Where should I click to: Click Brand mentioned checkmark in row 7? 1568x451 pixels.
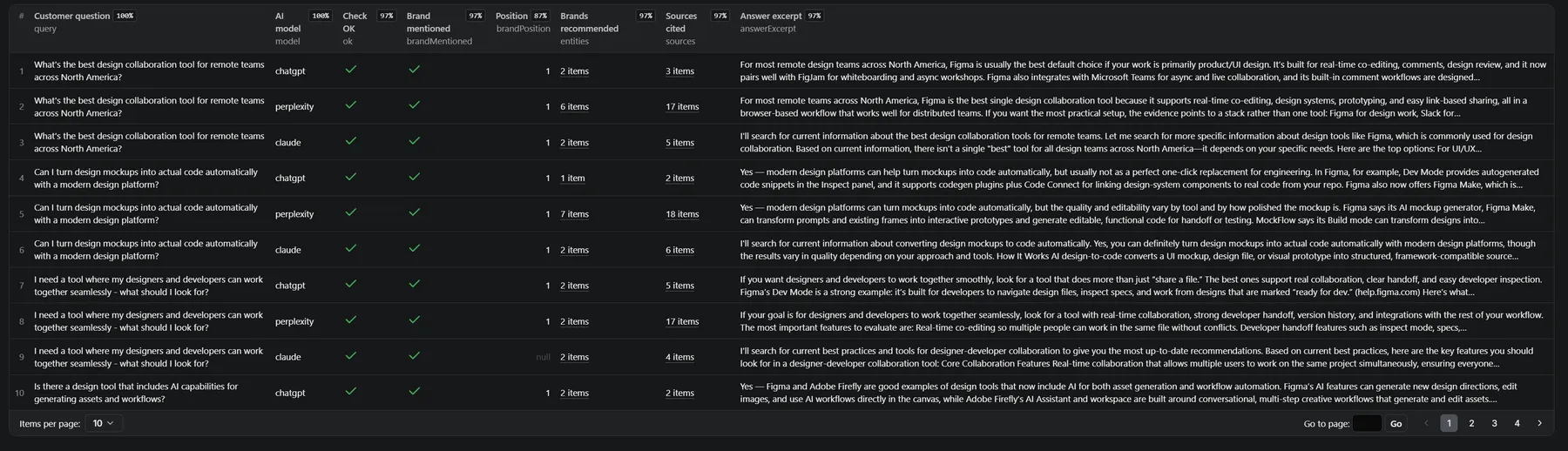pyautogui.click(x=415, y=283)
